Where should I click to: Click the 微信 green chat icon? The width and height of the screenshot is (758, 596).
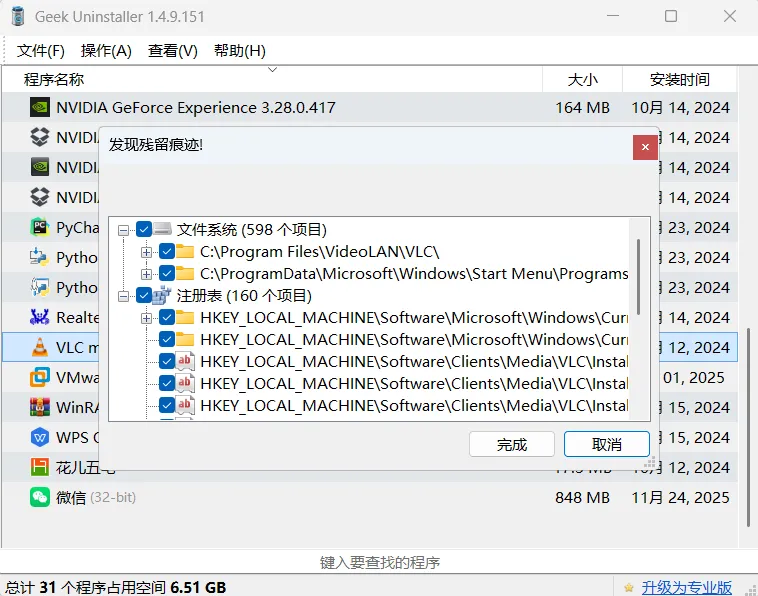(40, 497)
